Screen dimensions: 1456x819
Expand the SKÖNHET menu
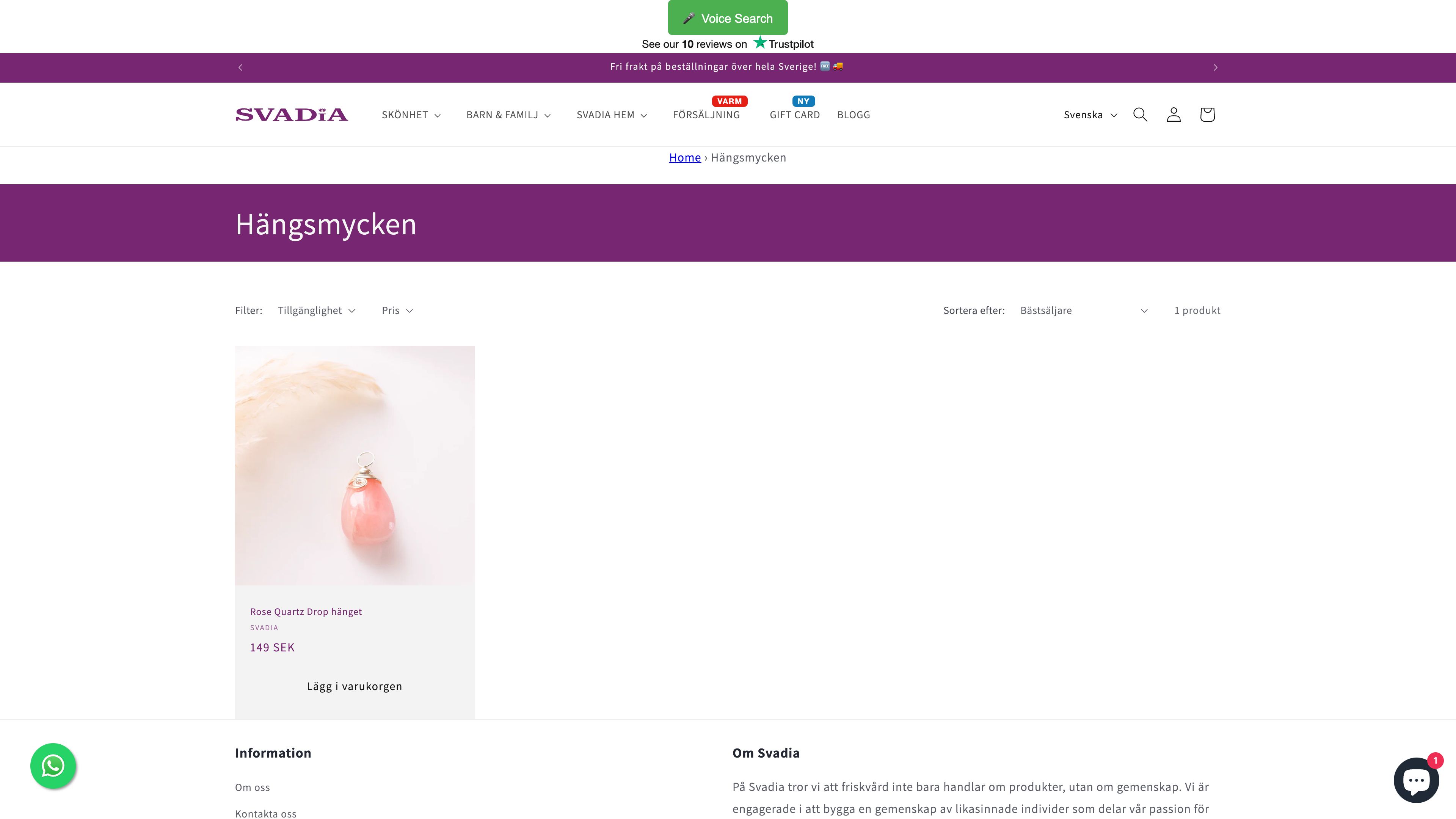[411, 115]
